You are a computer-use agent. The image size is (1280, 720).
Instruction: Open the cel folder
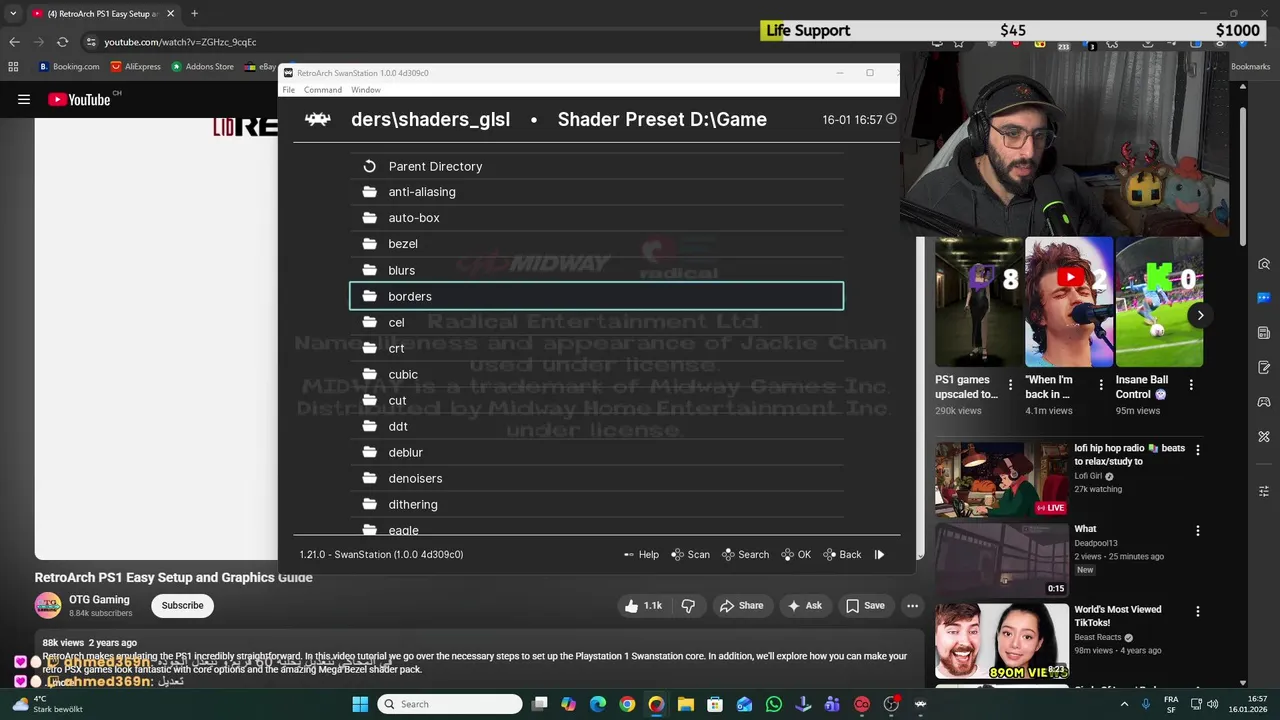pos(596,322)
